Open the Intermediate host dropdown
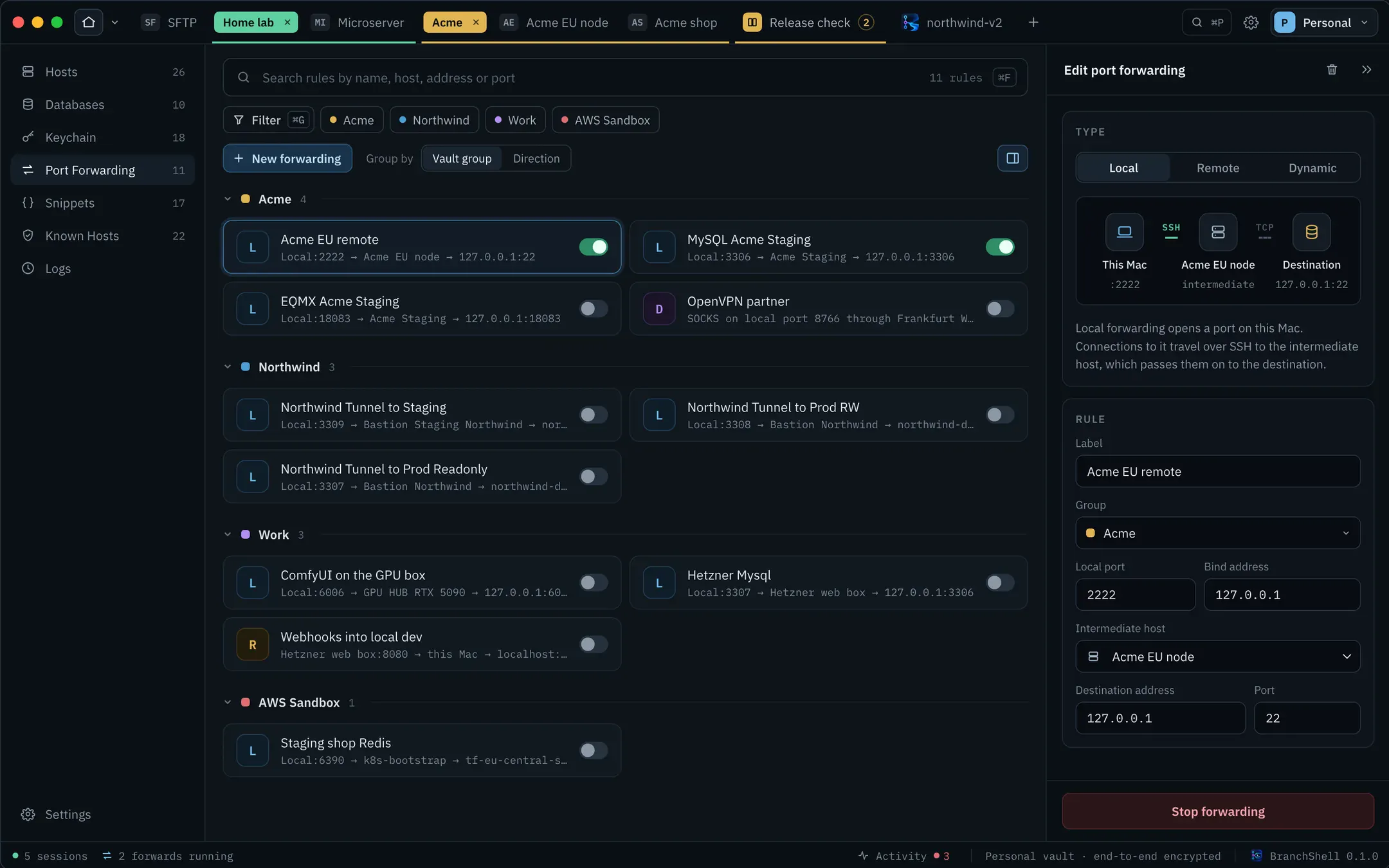Image resolution: width=1389 pixels, height=868 pixels. (1217, 656)
